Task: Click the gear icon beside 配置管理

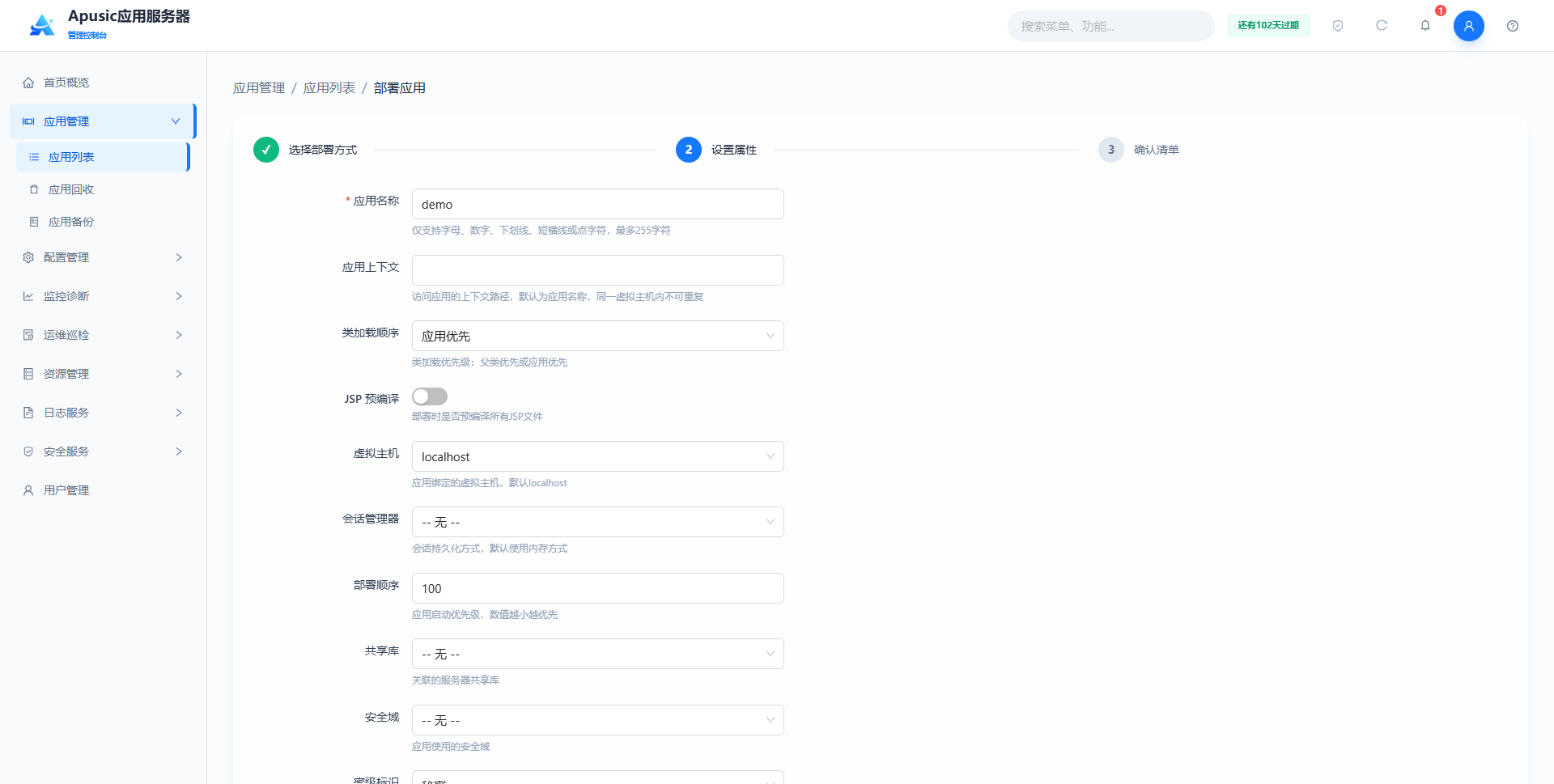Action: tap(28, 257)
